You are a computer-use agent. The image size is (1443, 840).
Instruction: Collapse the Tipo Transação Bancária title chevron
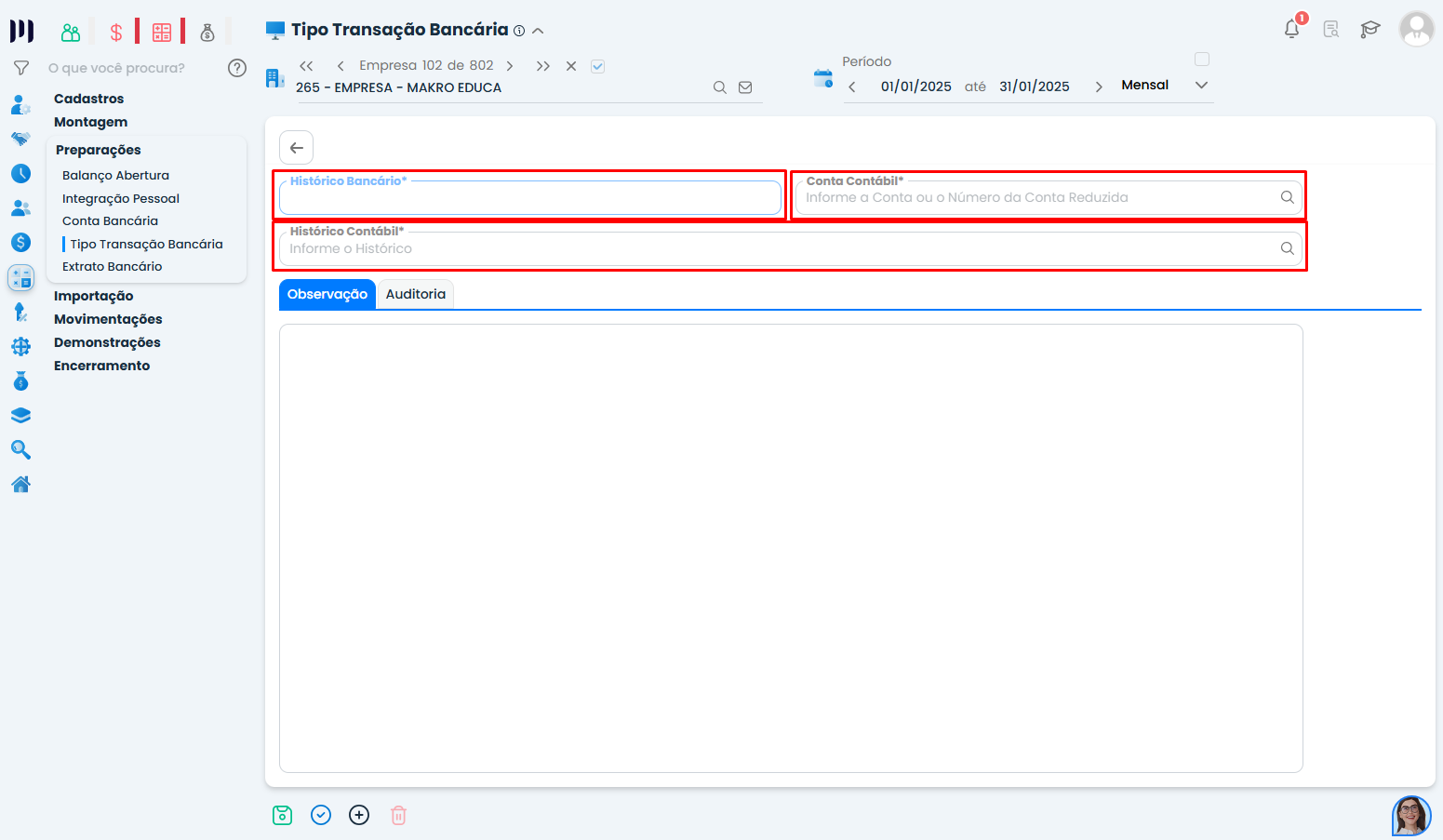point(538,31)
